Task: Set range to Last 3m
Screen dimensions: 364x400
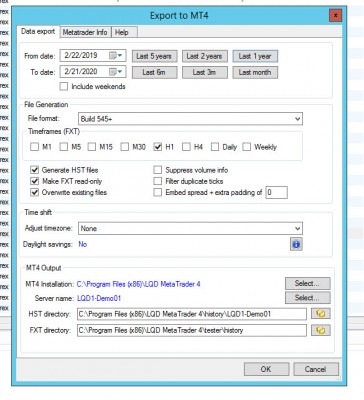Action: (x=205, y=72)
